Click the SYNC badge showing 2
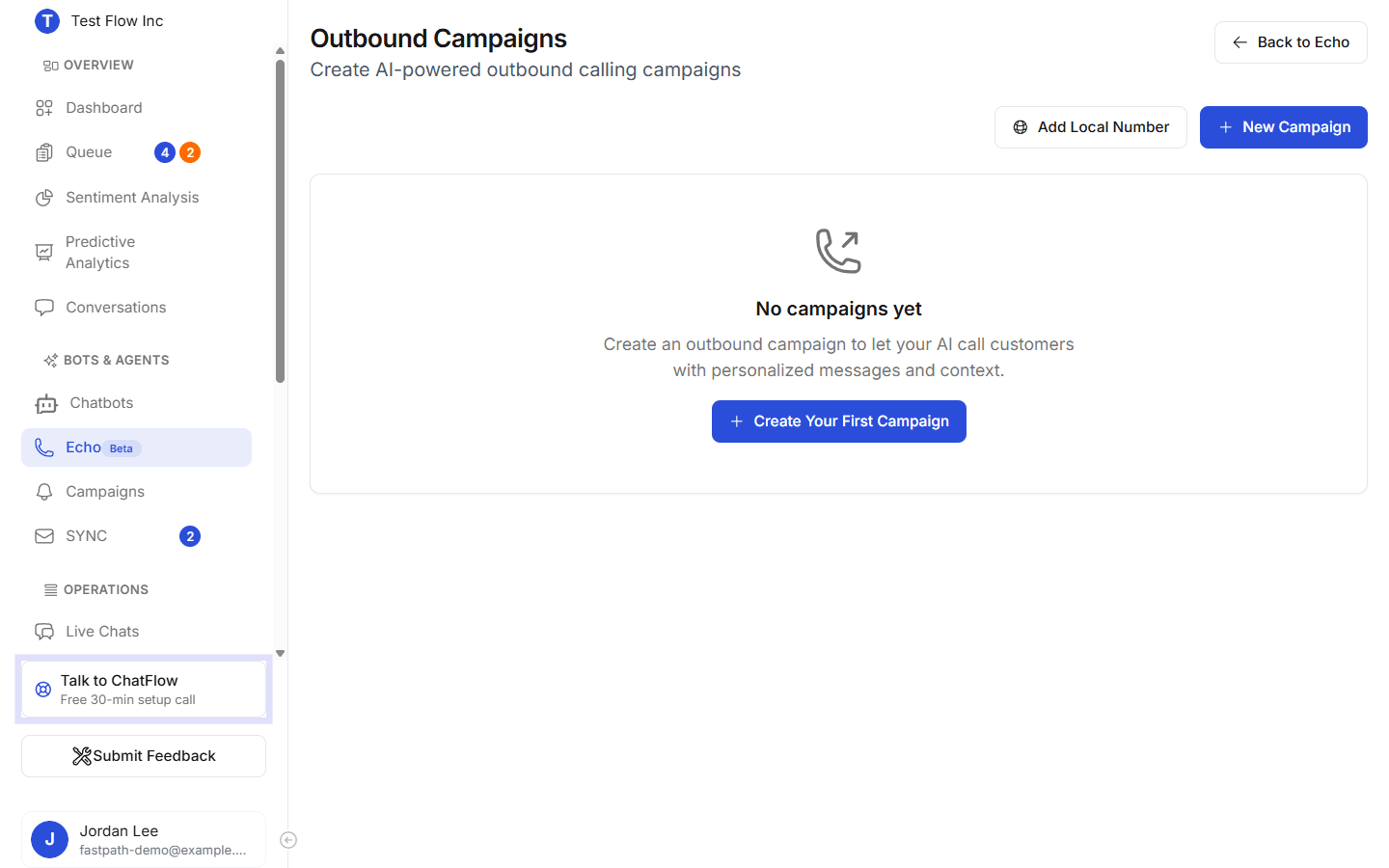Viewport: 1389px width, 868px height. [190, 536]
